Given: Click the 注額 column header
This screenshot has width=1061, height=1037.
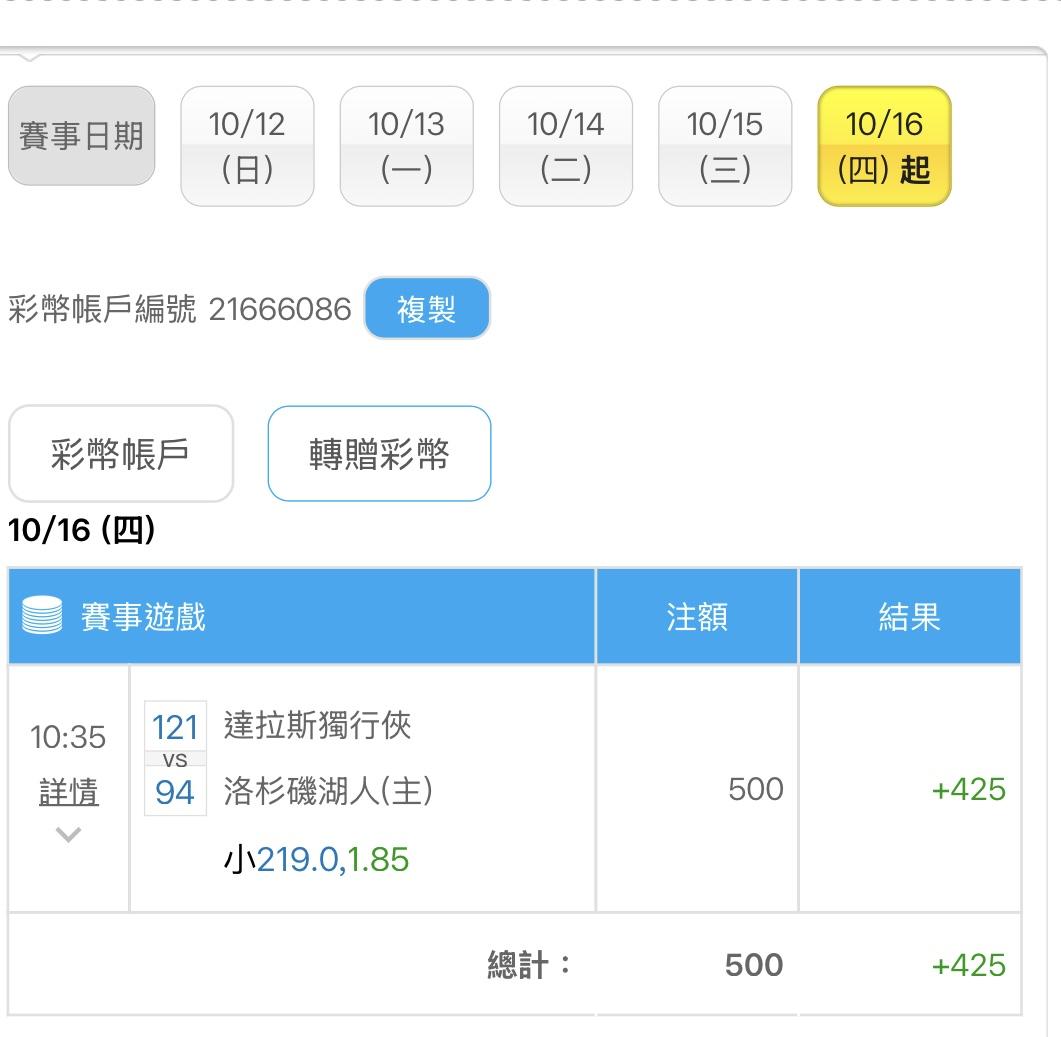Looking at the screenshot, I should tap(696, 616).
